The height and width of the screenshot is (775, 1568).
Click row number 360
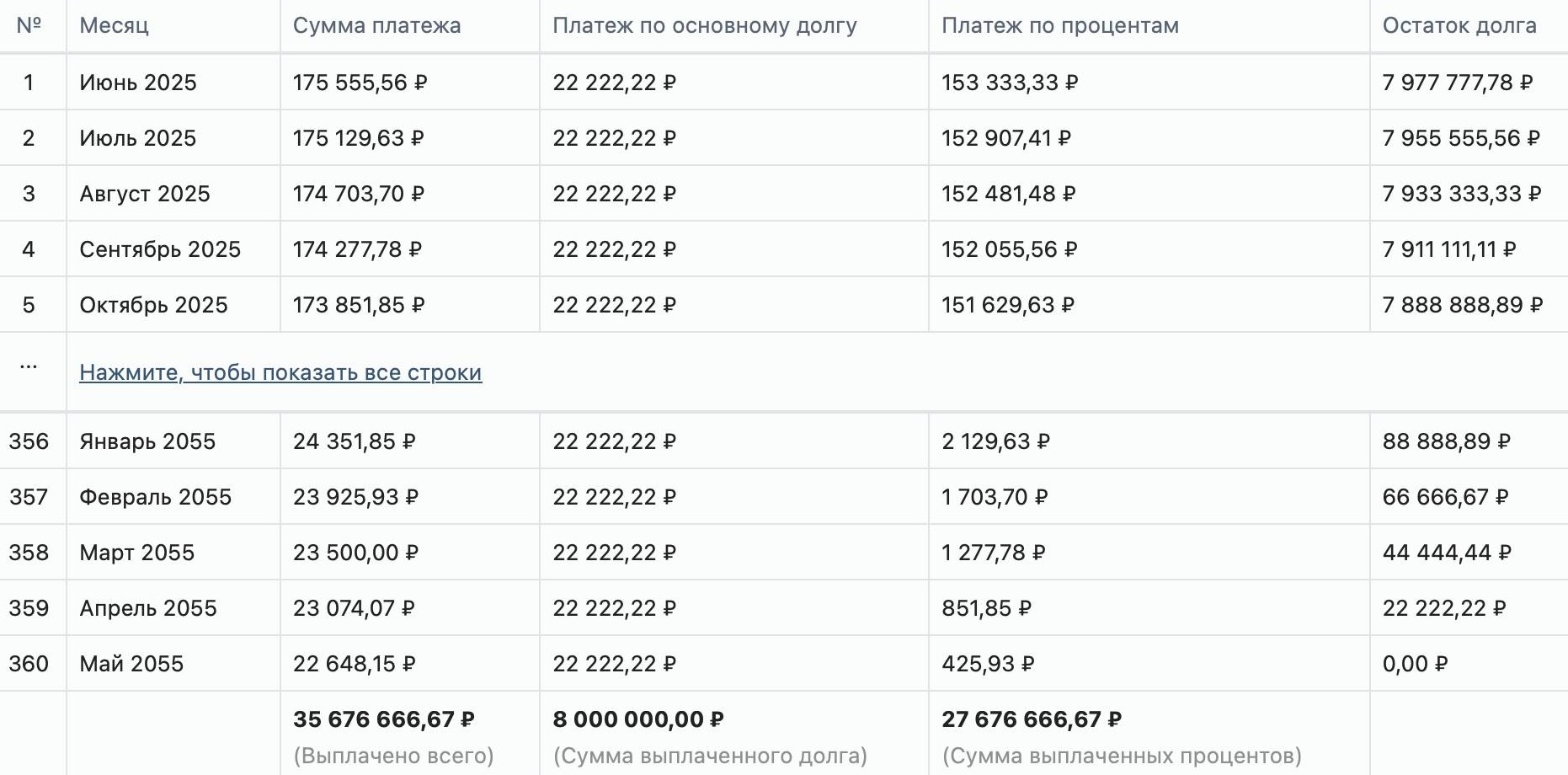click(29, 664)
